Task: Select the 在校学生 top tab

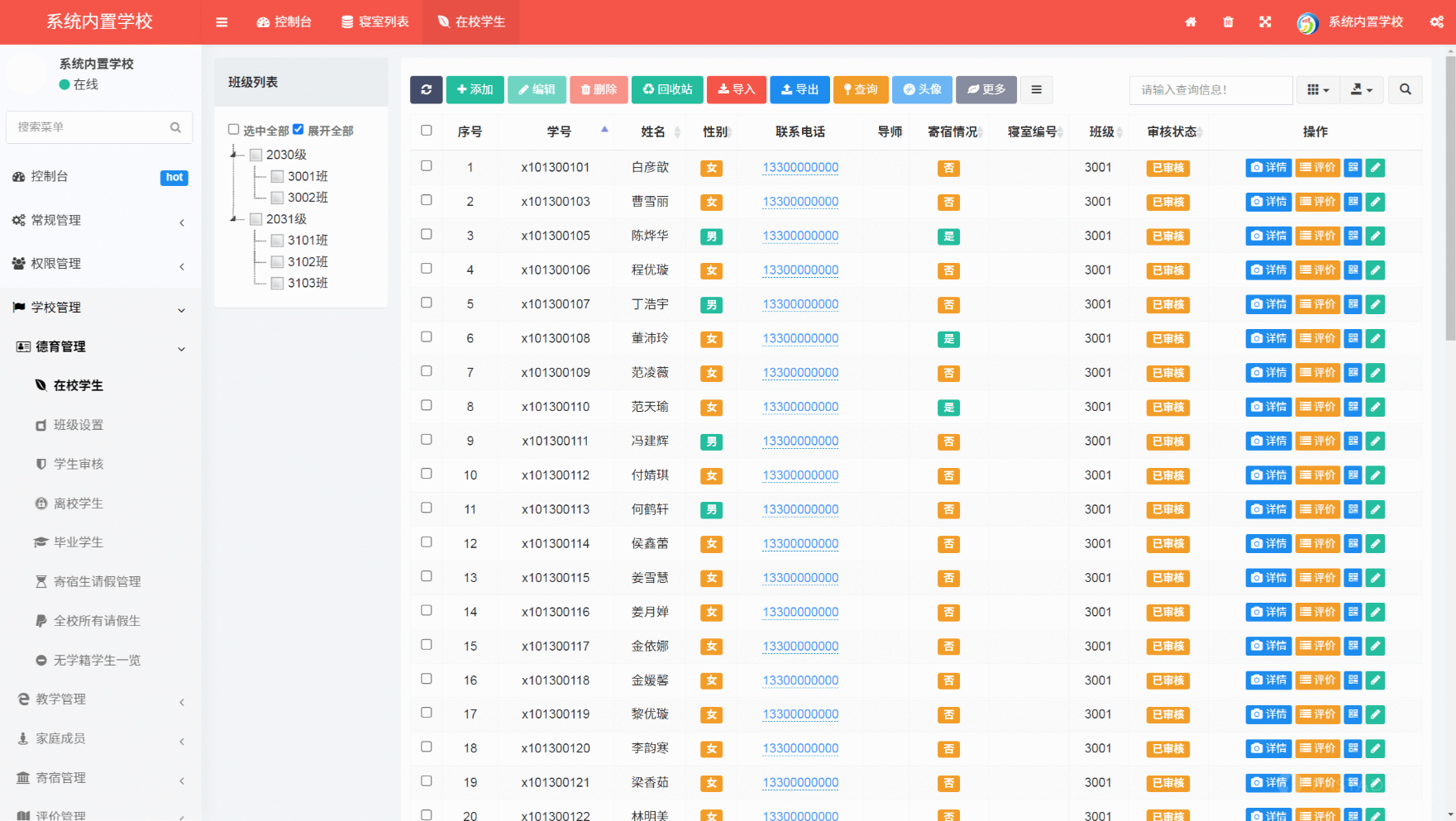Action: coord(471,22)
